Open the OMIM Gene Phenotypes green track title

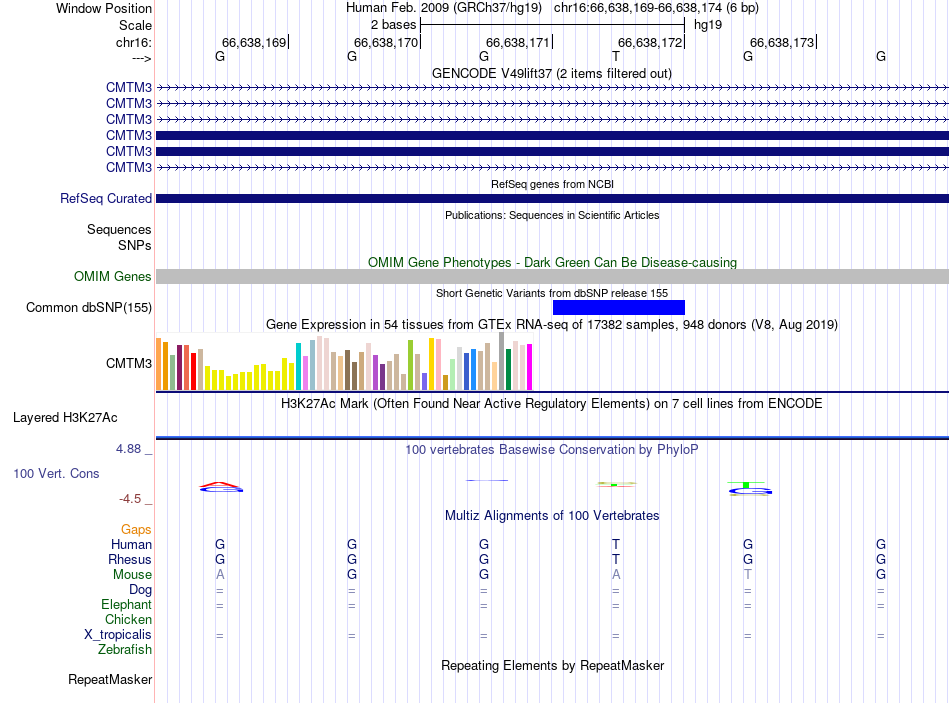(552, 262)
